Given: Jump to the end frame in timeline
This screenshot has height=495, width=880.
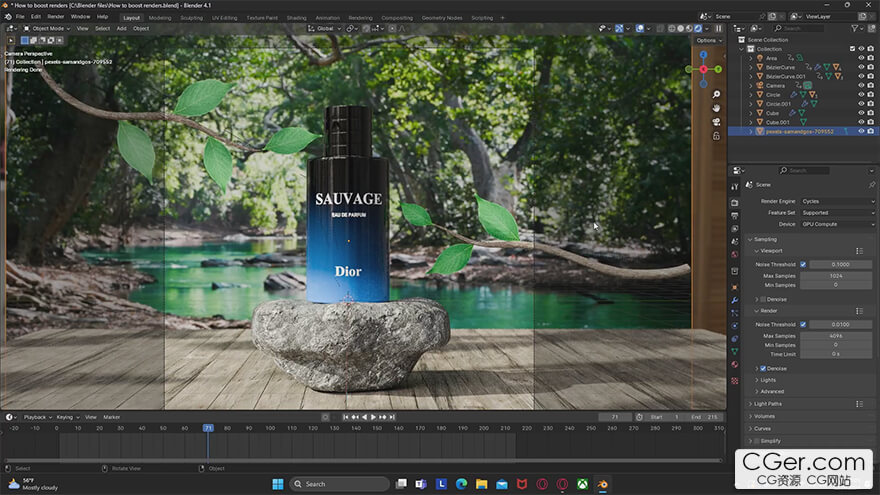Looking at the screenshot, I should [x=392, y=417].
